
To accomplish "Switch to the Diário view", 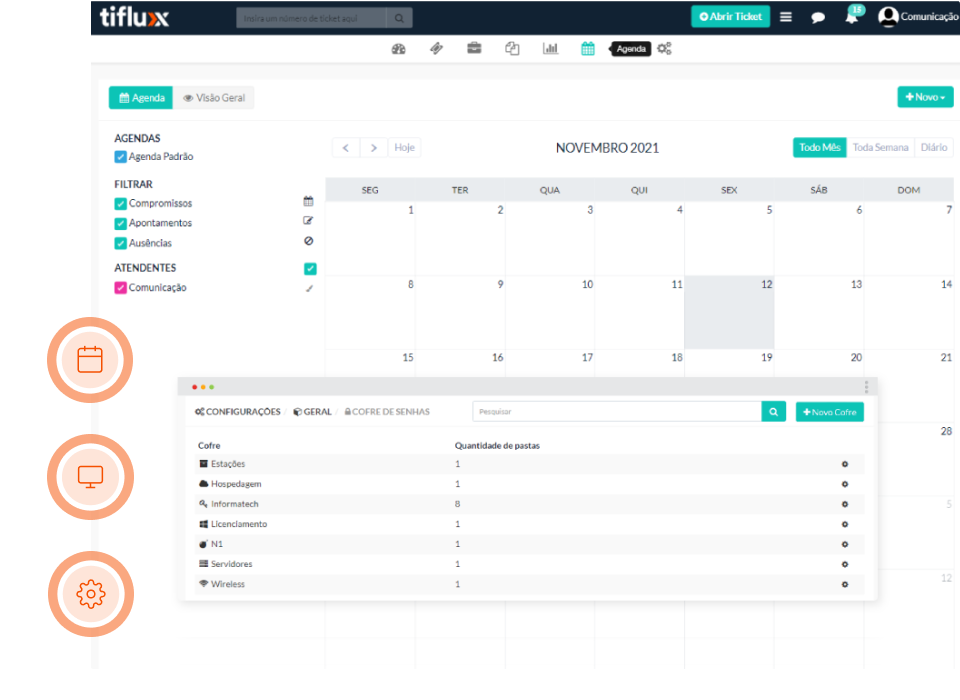I will (934, 148).
